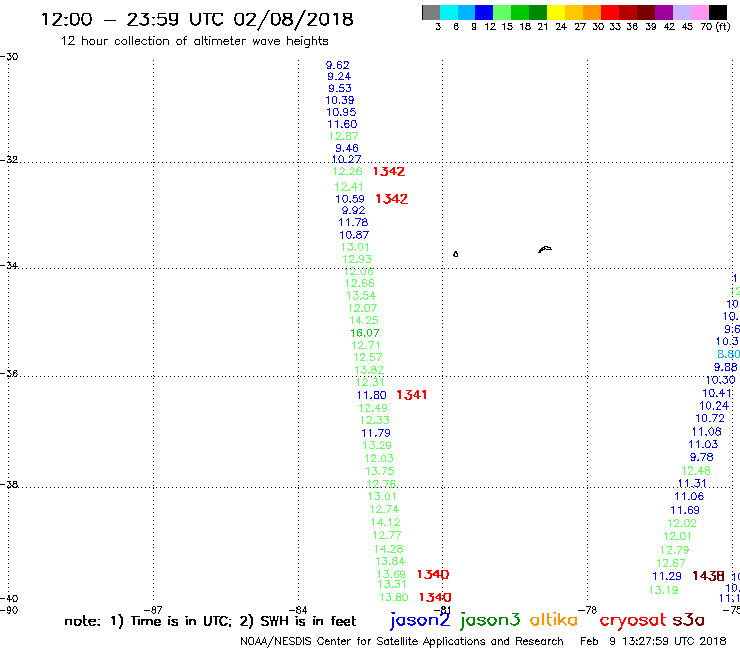Select the s3a satellite legend label
740x650 pixels.
tap(688, 620)
